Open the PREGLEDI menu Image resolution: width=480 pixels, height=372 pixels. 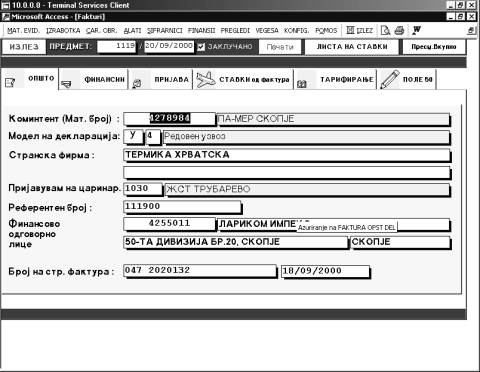(235, 31)
